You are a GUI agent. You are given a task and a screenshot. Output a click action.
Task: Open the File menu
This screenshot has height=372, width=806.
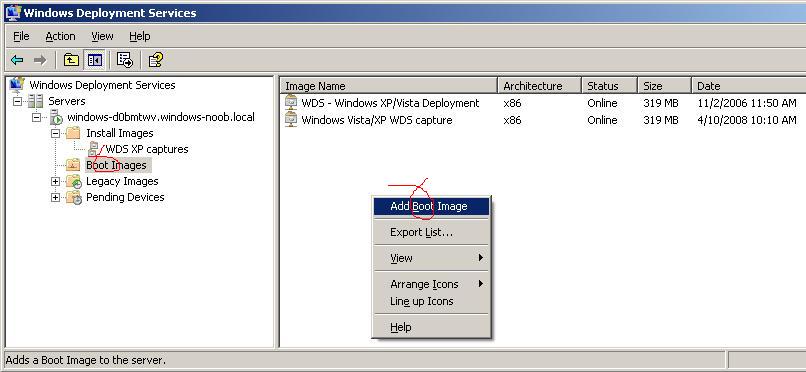[x=21, y=36]
